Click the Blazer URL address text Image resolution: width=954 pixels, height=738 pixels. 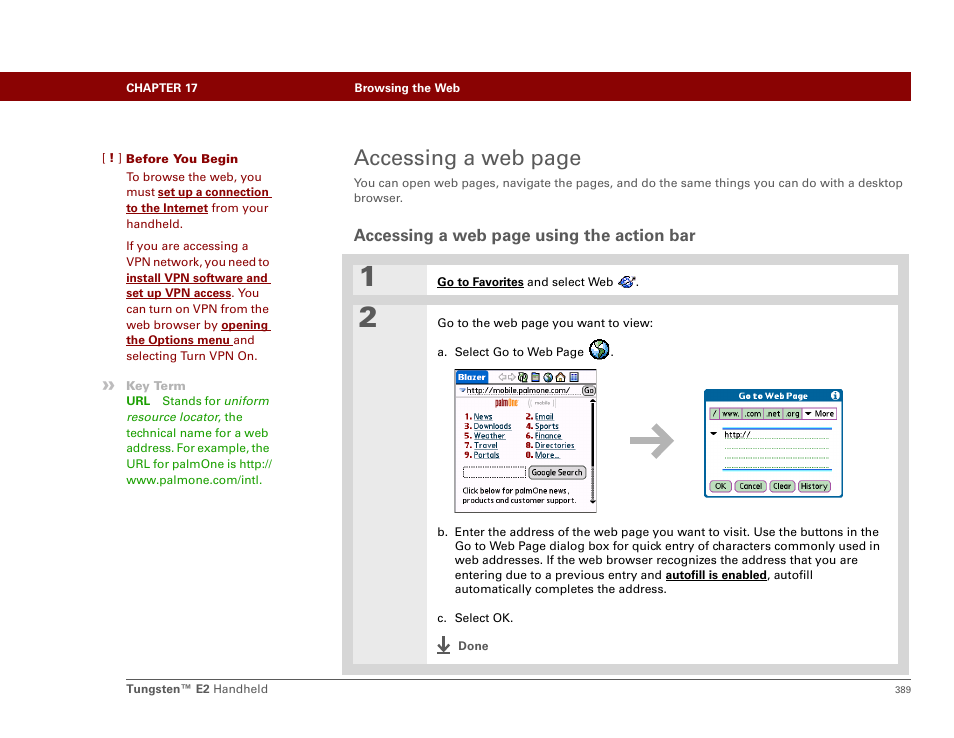518,390
